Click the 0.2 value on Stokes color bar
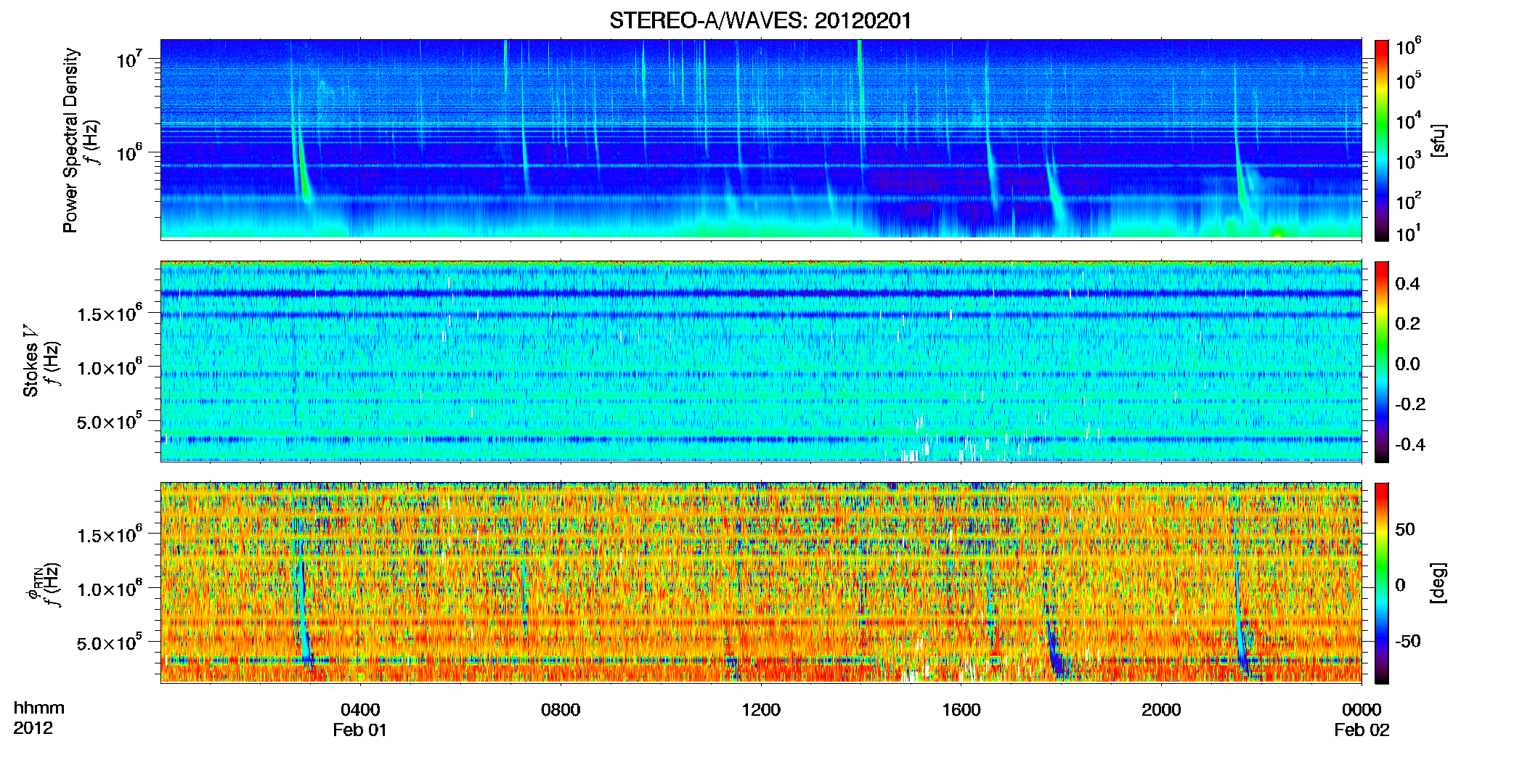Screen dimensions: 1522x784 point(1407,324)
